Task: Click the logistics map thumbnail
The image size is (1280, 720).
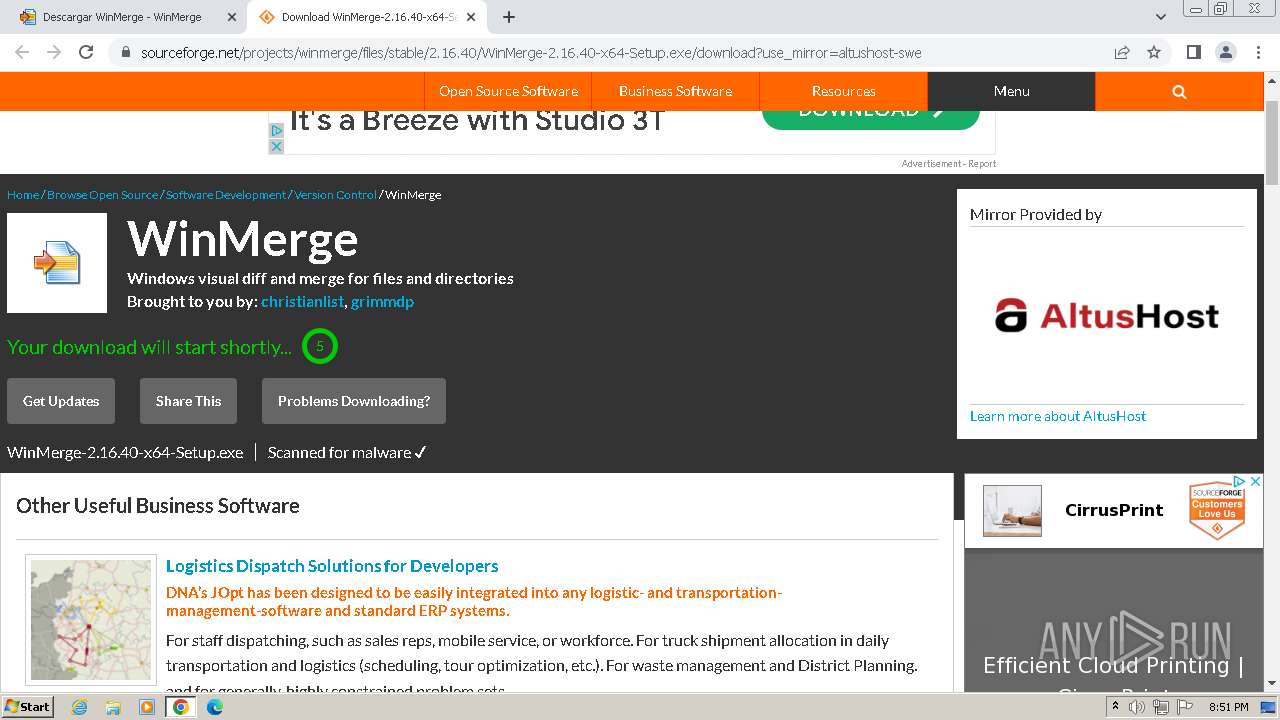Action: pyautogui.click(x=91, y=620)
